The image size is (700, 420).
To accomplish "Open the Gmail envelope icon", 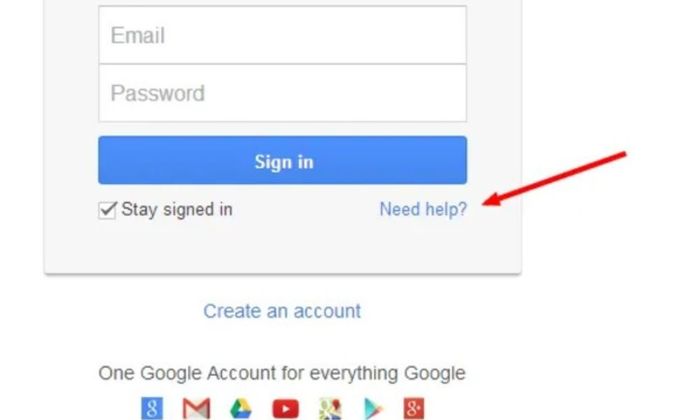I will point(196,408).
